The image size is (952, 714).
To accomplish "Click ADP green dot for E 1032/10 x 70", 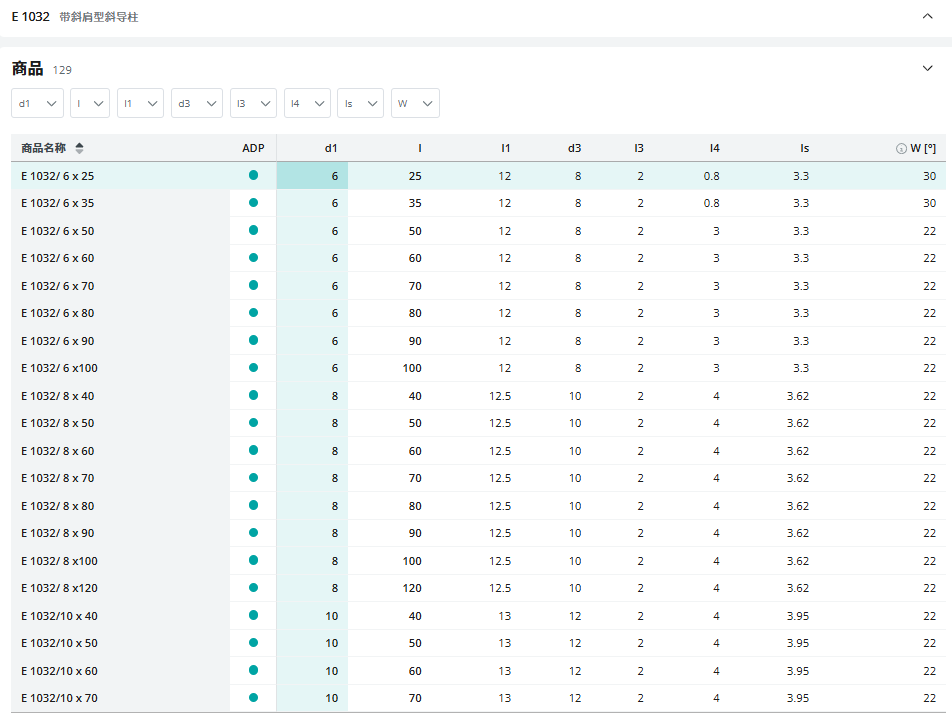I will point(253,697).
